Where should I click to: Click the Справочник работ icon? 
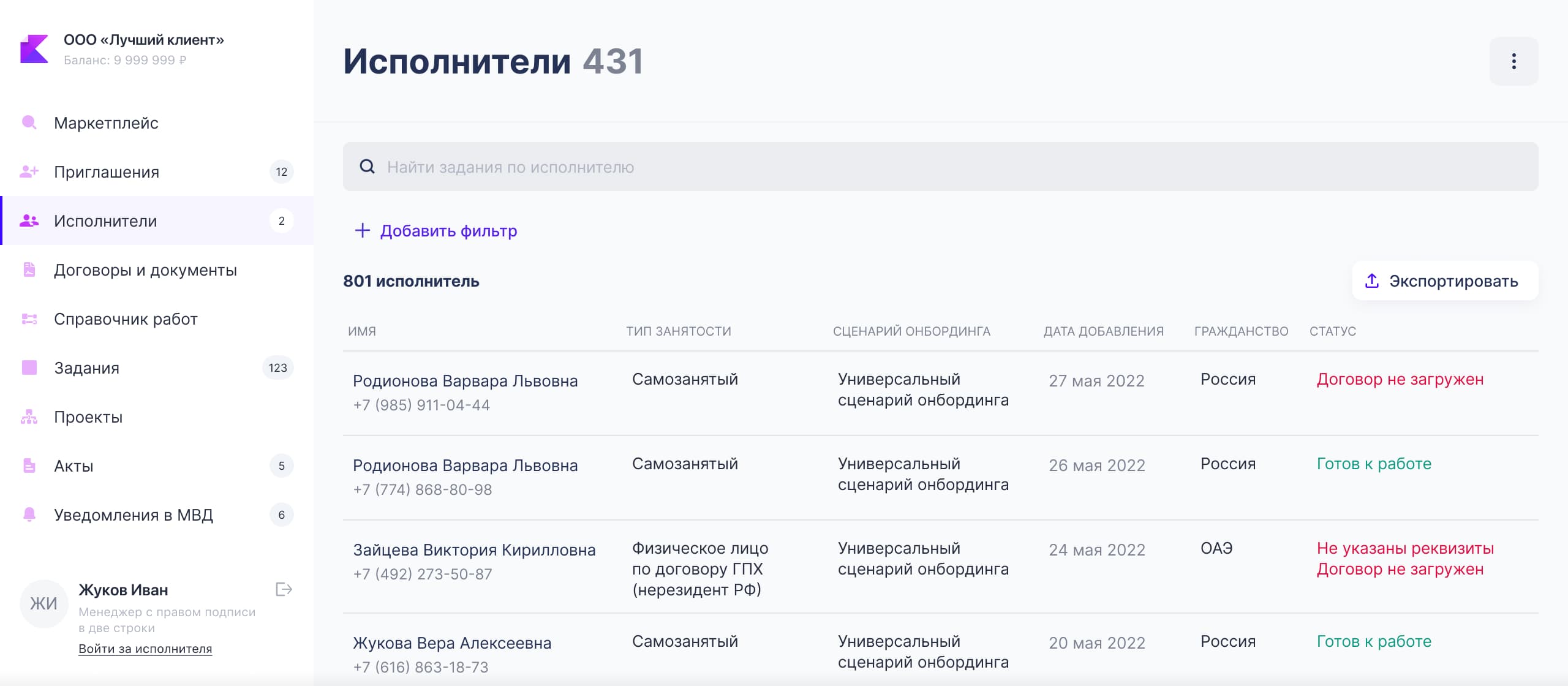coord(29,318)
